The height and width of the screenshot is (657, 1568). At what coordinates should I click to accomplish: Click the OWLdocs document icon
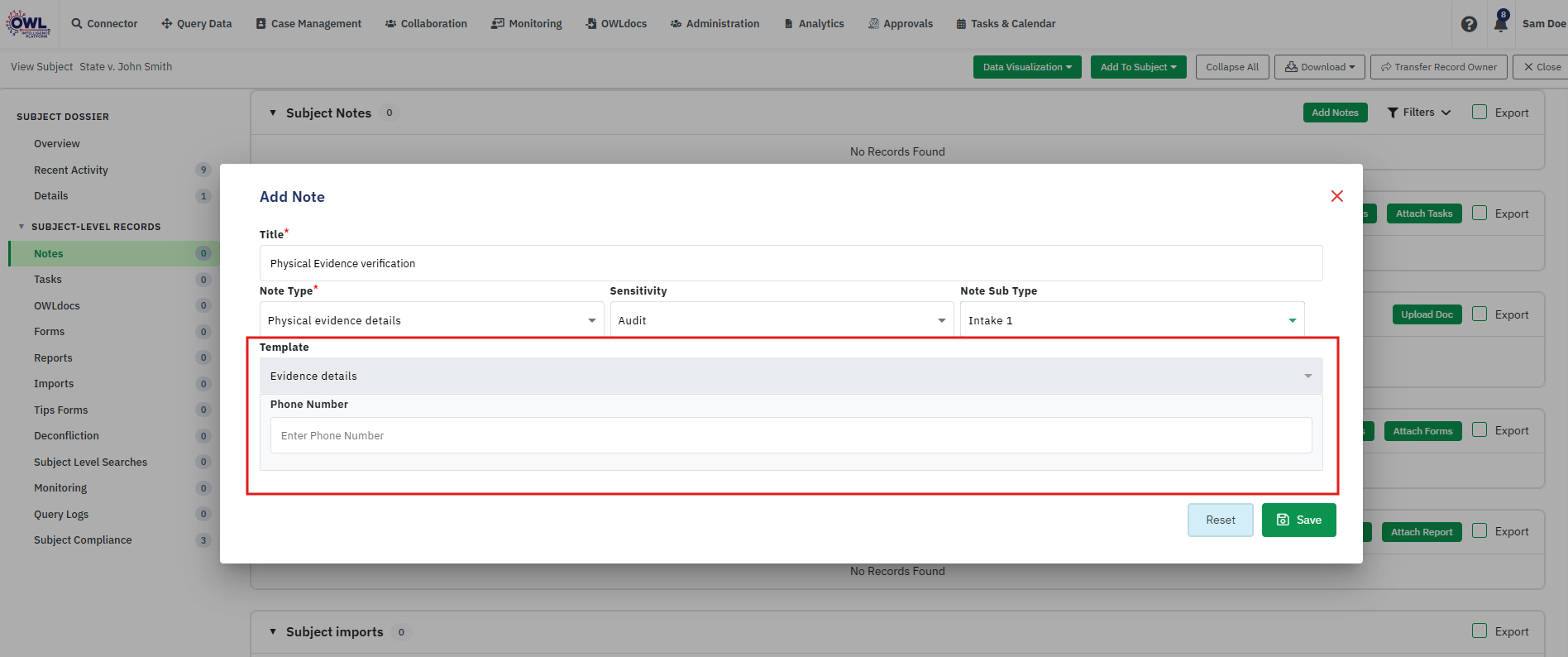click(591, 23)
